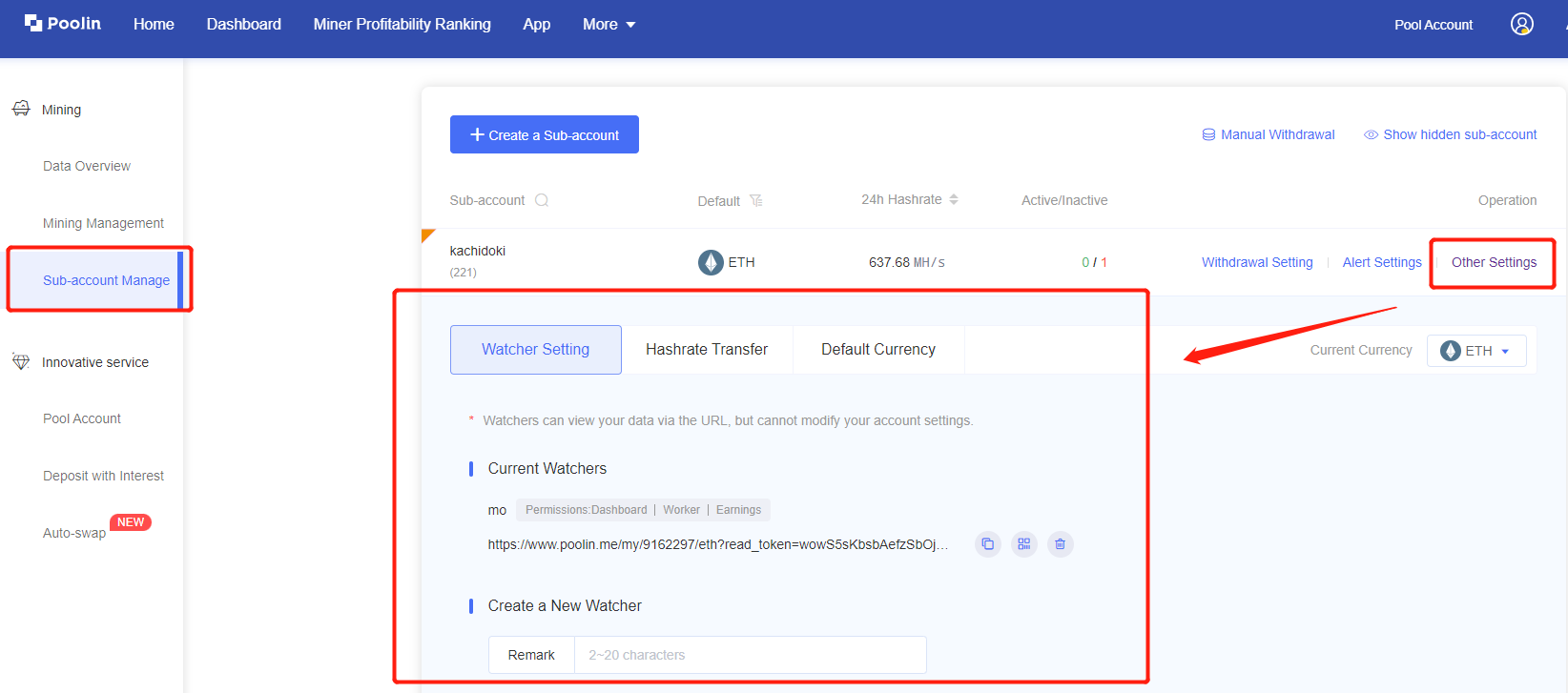Switch to the Hashrate Transfer tab

[707, 350]
